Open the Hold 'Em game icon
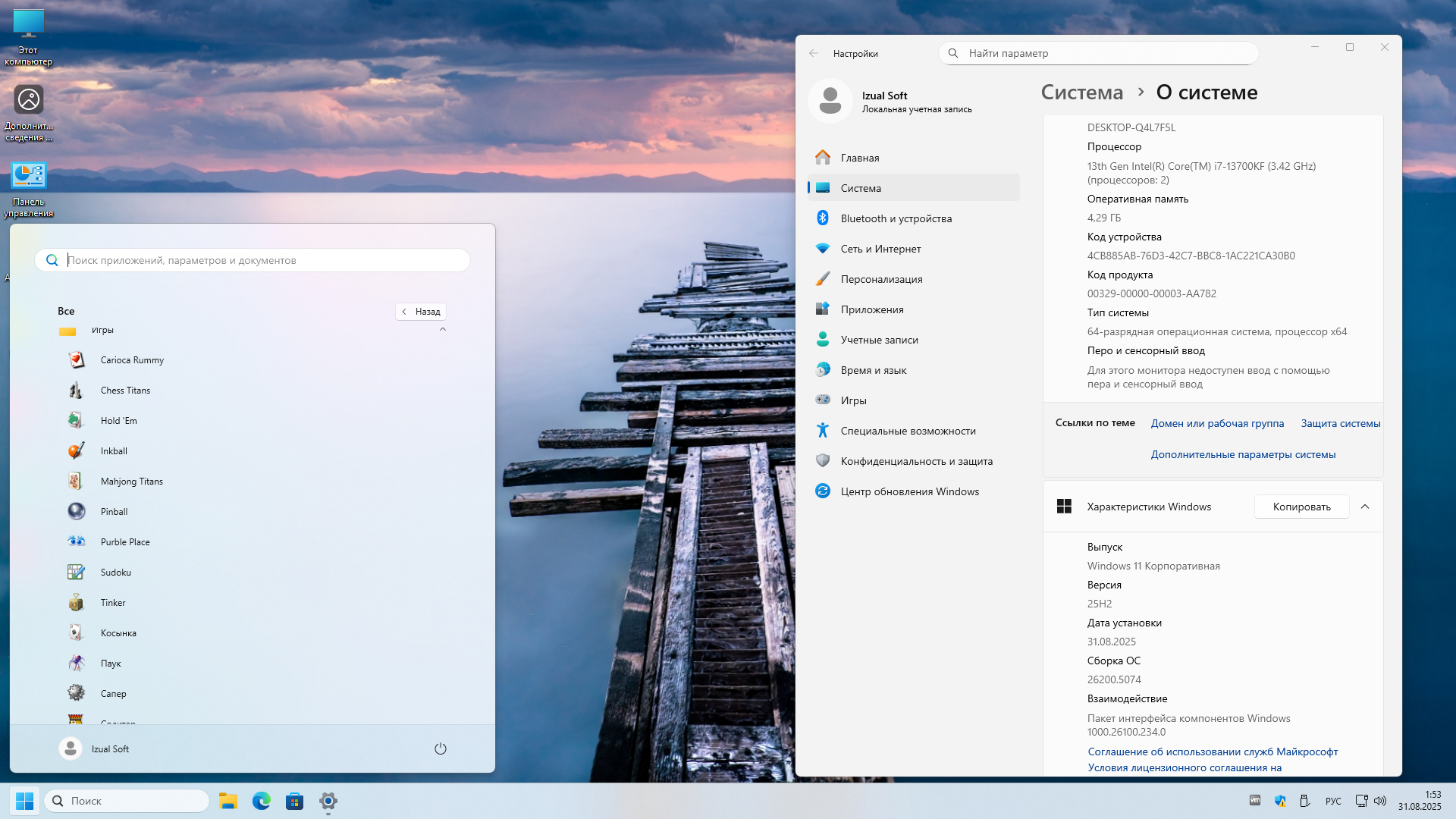The width and height of the screenshot is (1456, 819). tap(76, 421)
